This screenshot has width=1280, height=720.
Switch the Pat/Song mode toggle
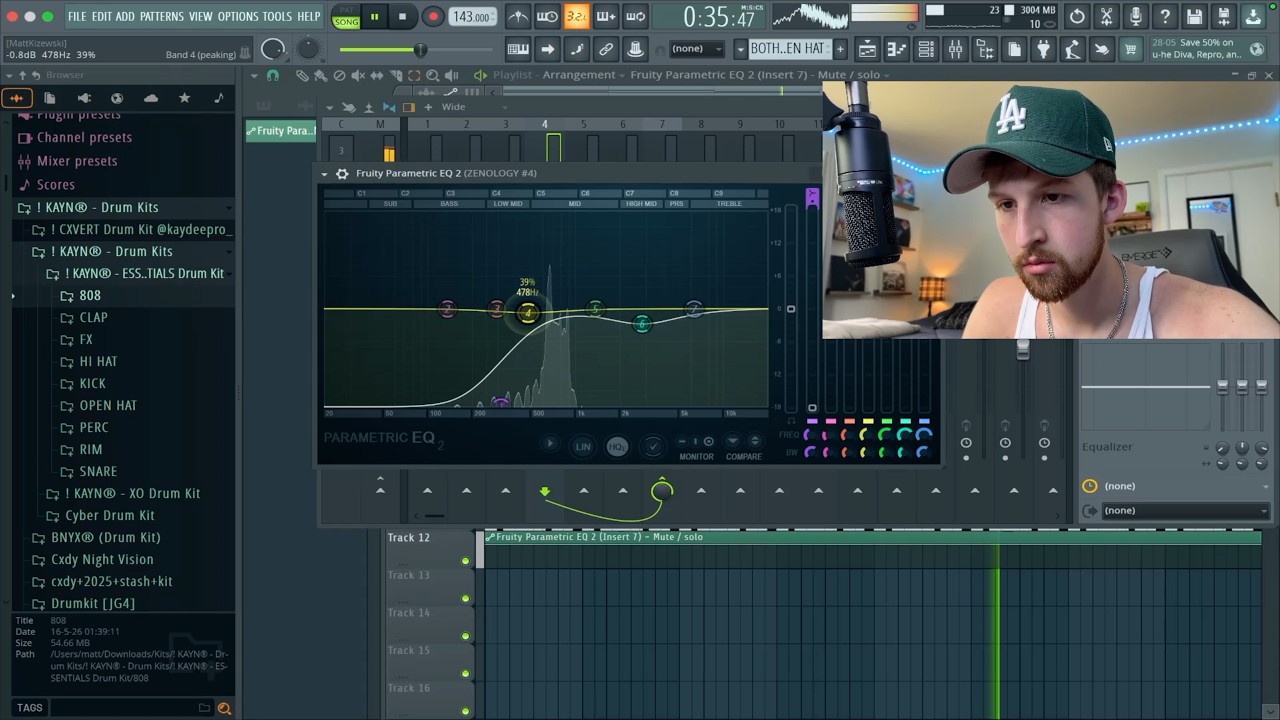point(346,16)
